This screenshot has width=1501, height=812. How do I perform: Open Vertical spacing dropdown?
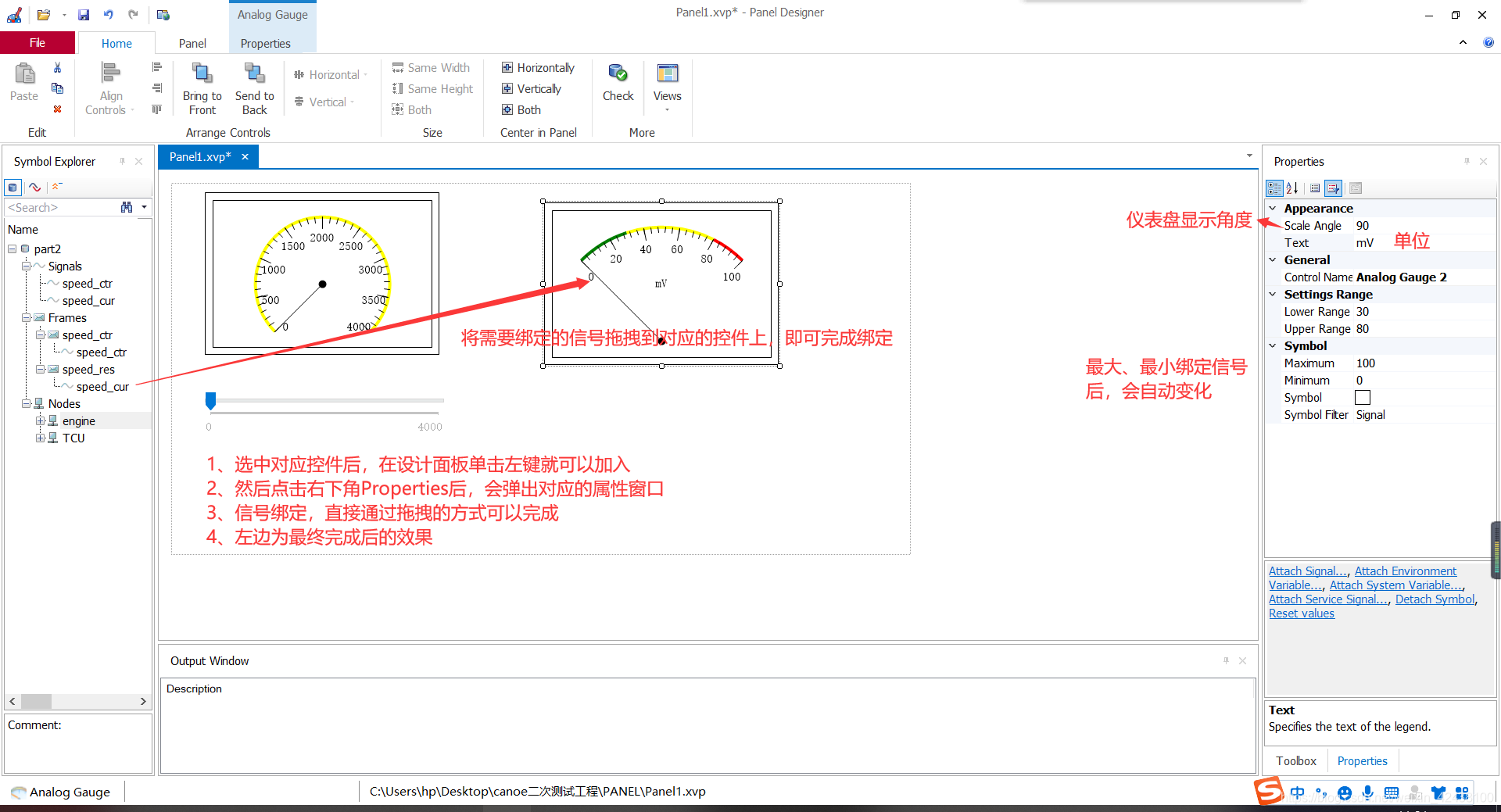(324, 102)
